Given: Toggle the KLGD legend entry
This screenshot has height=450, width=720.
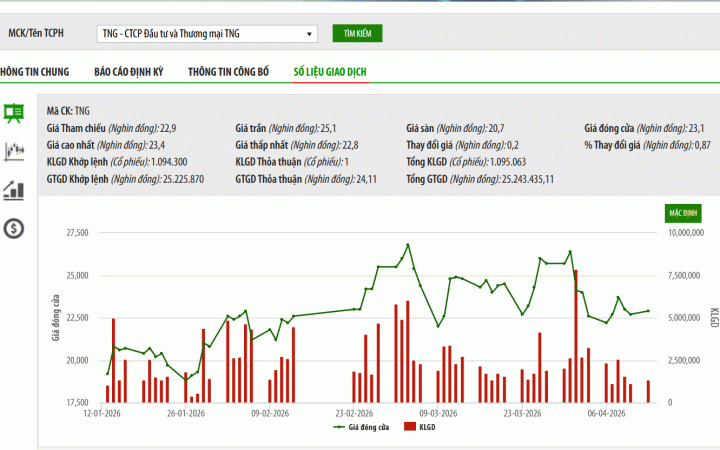Looking at the screenshot, I should pyautogui.click(x=420, y=427).
